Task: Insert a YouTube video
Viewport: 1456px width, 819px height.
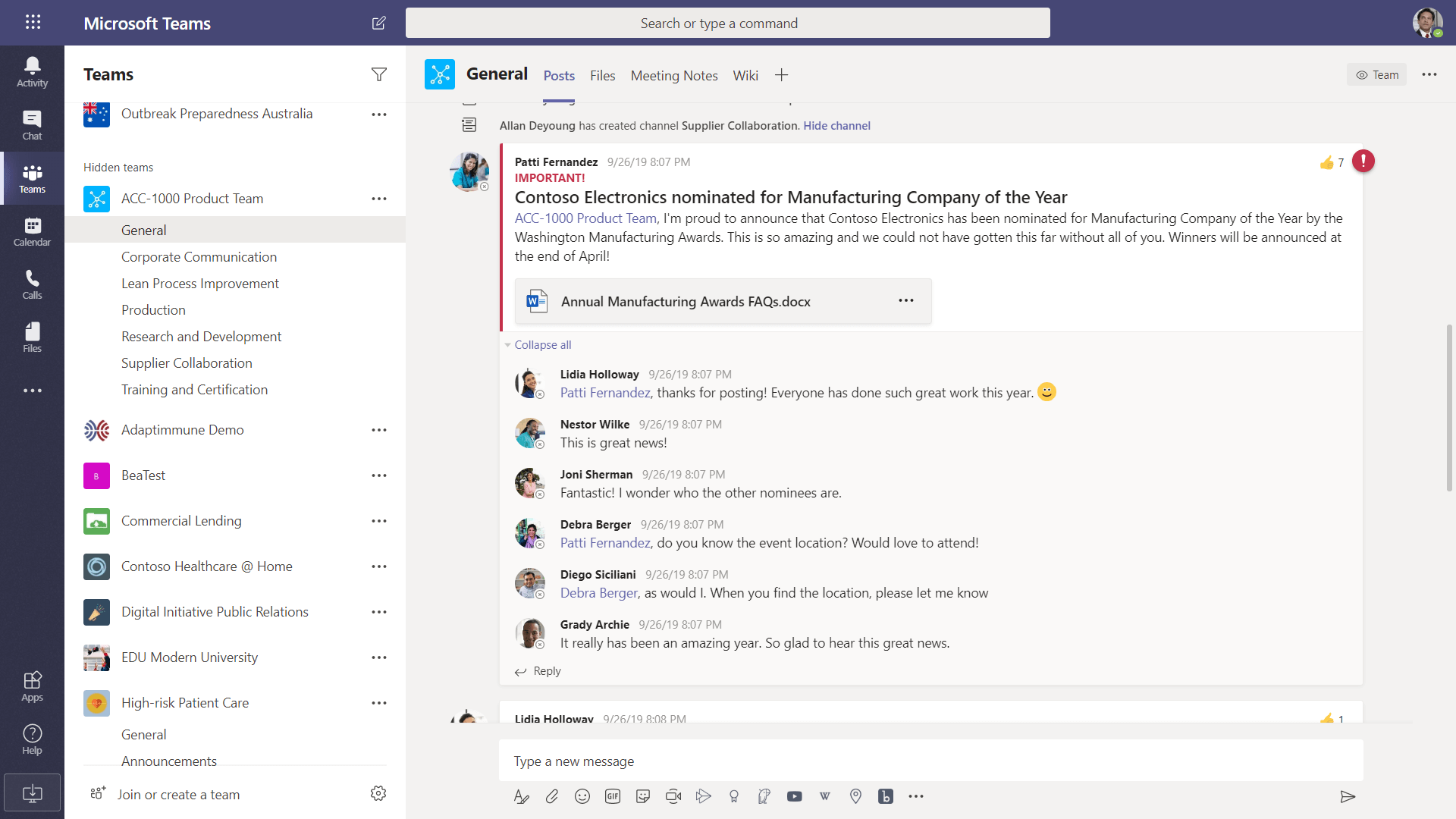Action: (795, 796)
